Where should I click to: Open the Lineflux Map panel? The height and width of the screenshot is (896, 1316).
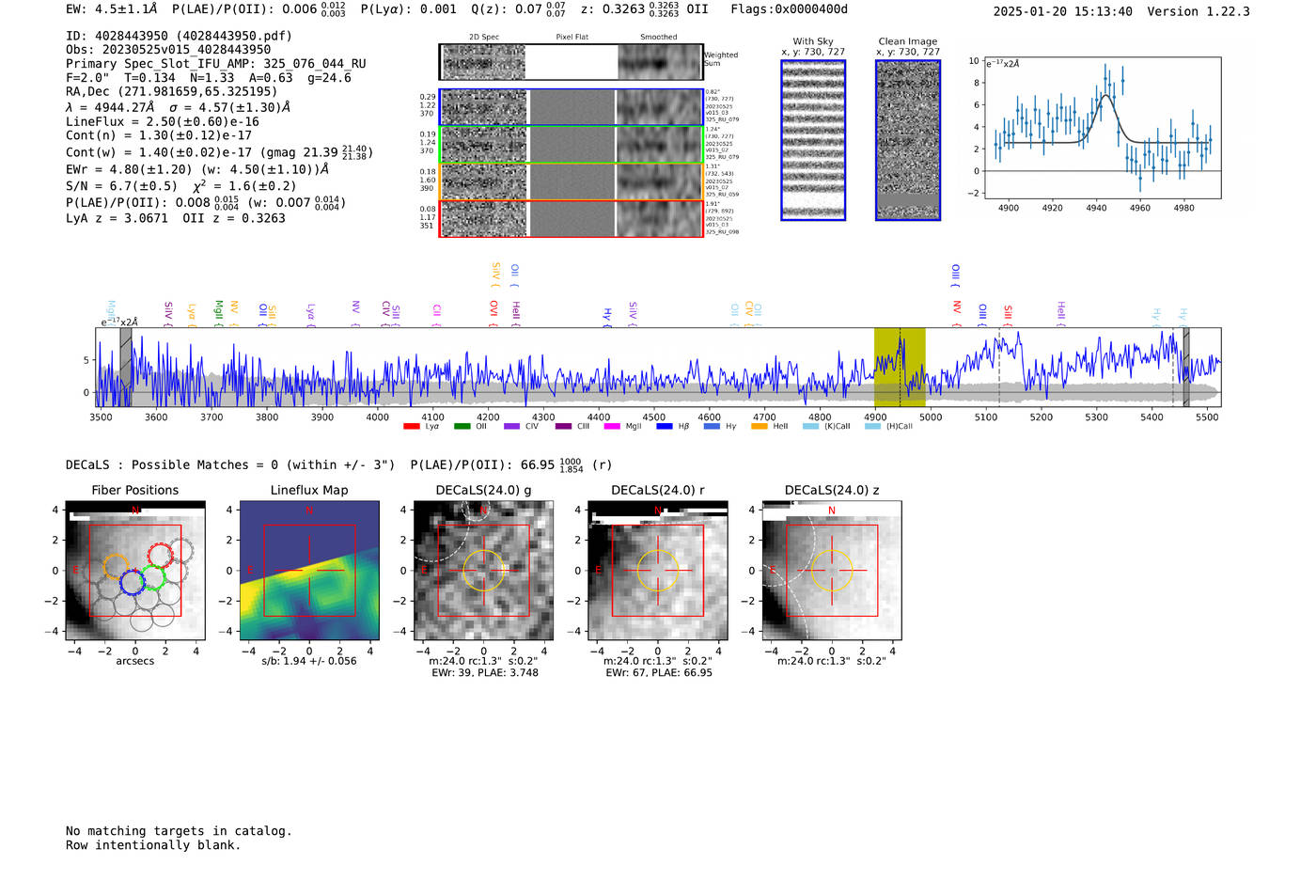[309, 571]
